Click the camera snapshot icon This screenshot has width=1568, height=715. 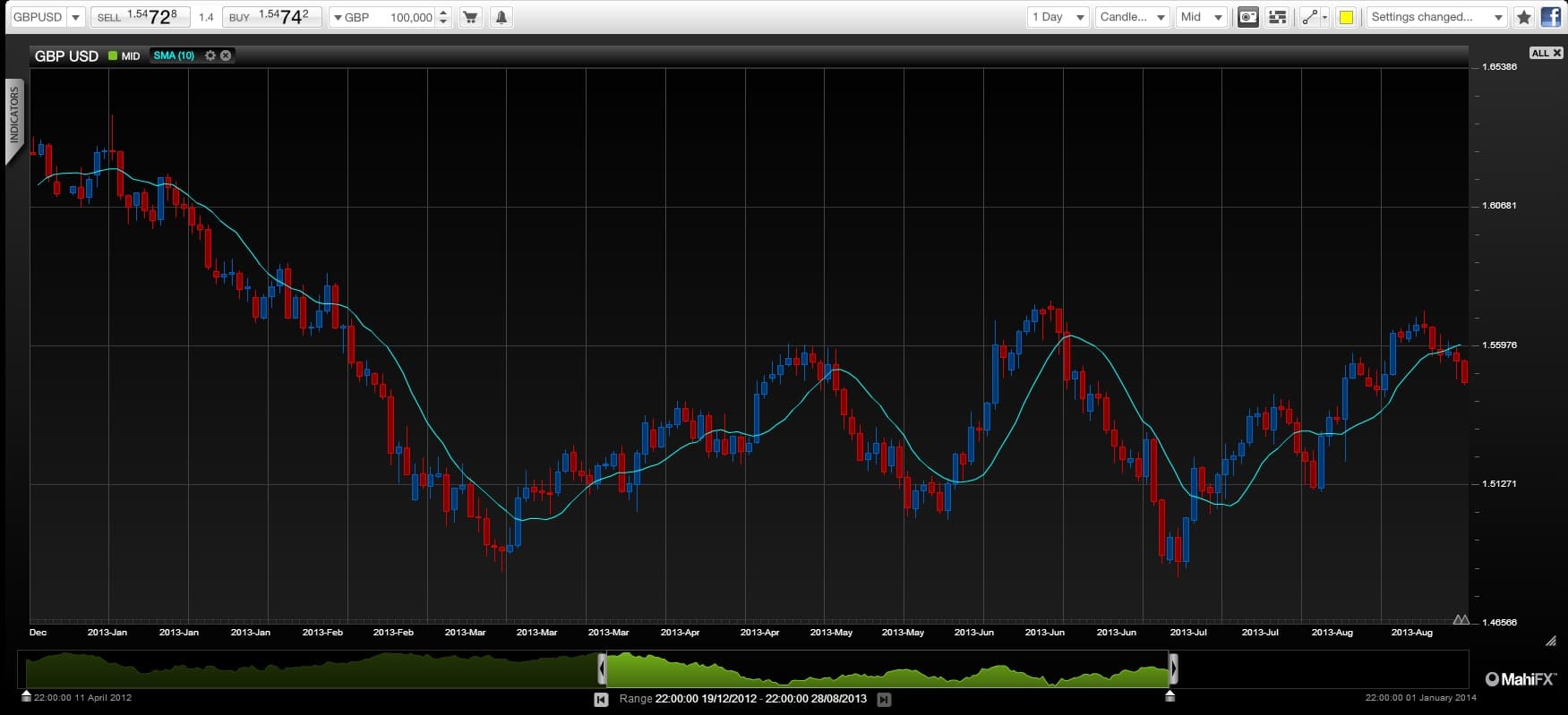coord(1248,17)
